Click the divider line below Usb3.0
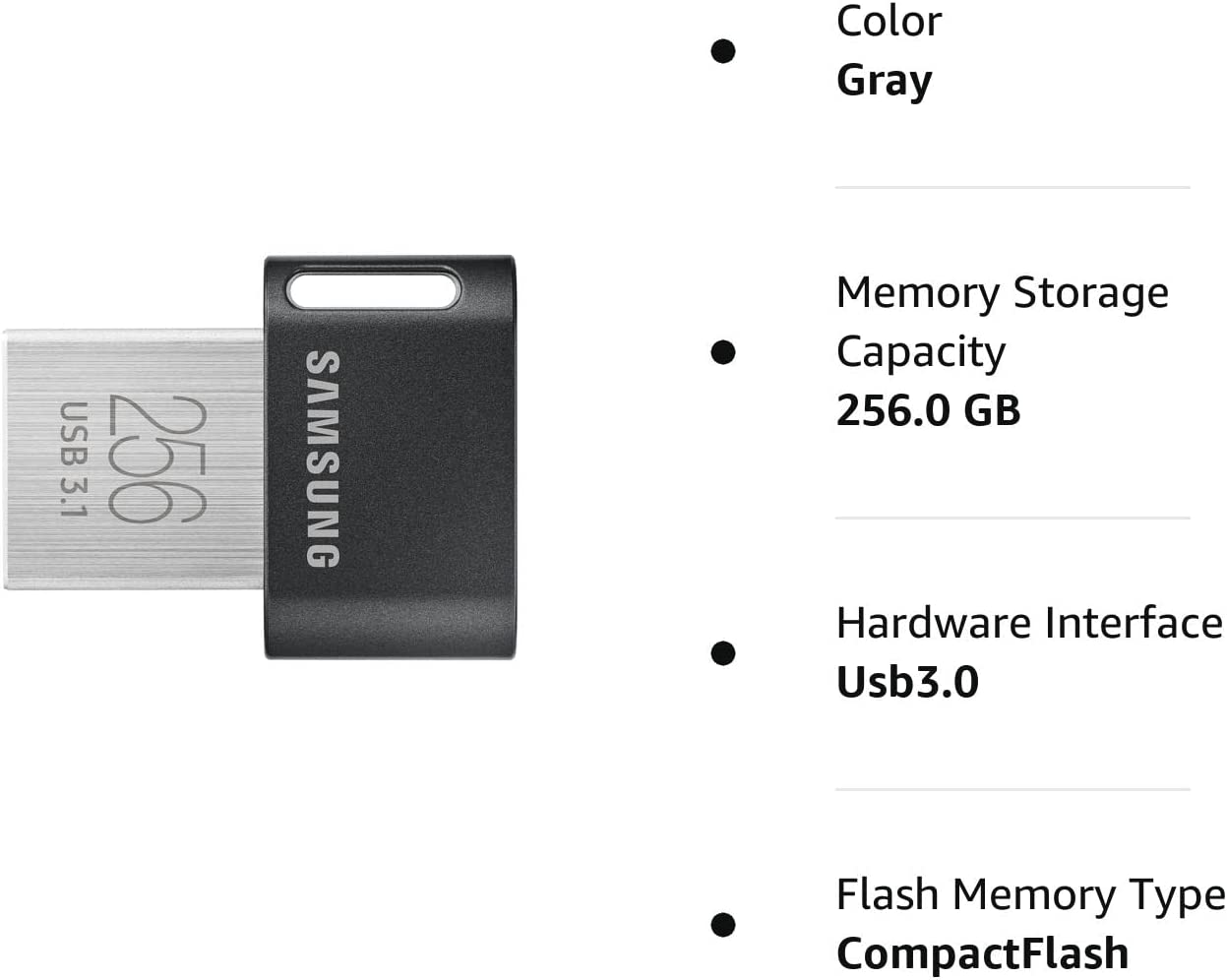 coord(1012,789)
